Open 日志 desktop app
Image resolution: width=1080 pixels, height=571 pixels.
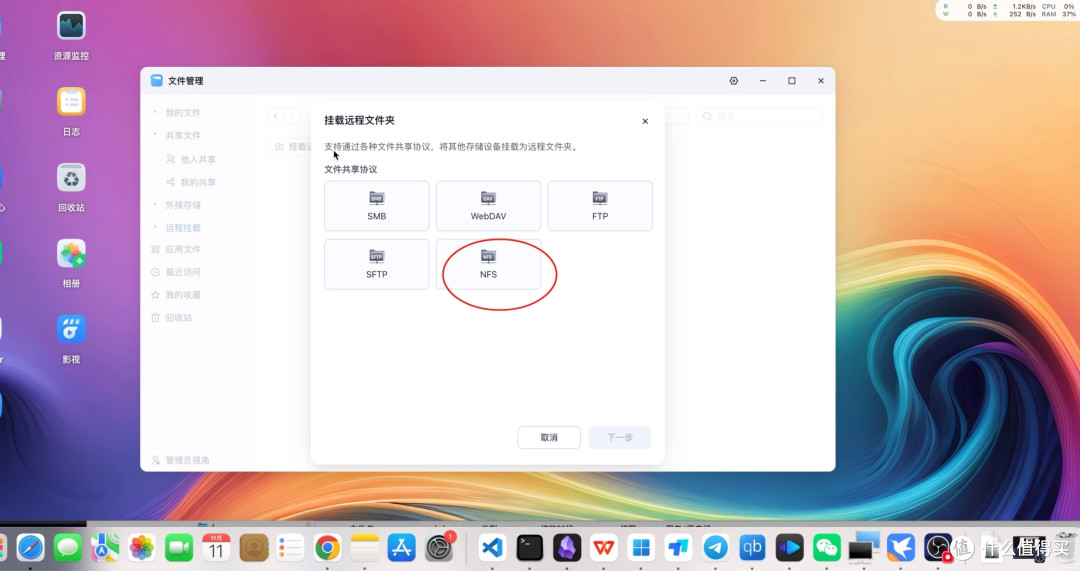71,112
